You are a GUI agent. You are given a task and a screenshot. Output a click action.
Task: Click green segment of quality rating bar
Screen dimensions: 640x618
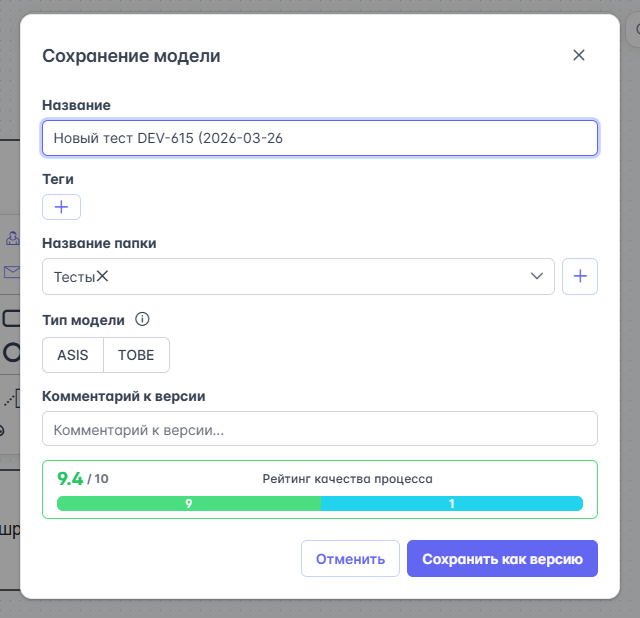[x=189, y=504]
